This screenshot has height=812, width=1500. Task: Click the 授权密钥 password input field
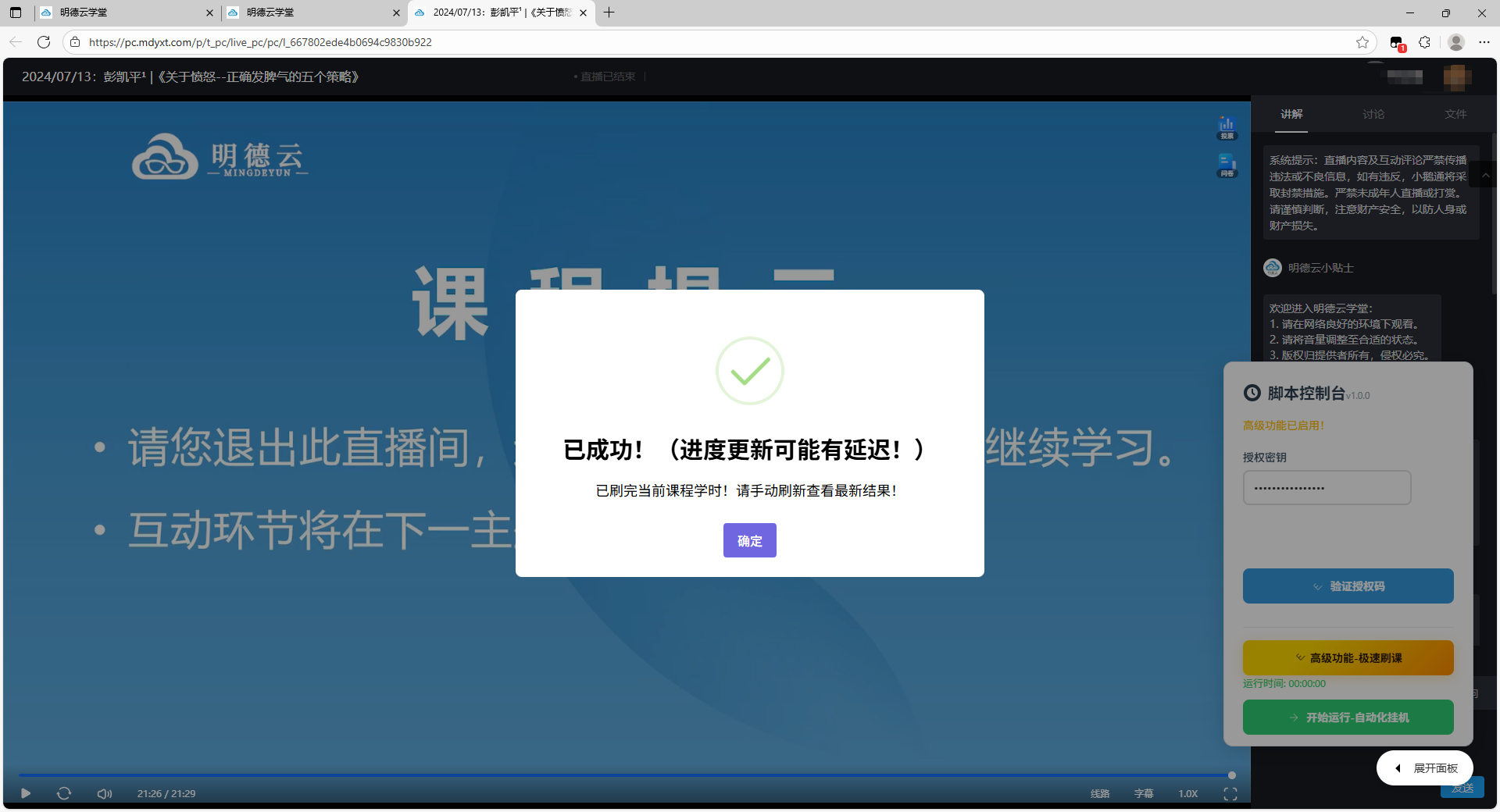[1327, 488]
